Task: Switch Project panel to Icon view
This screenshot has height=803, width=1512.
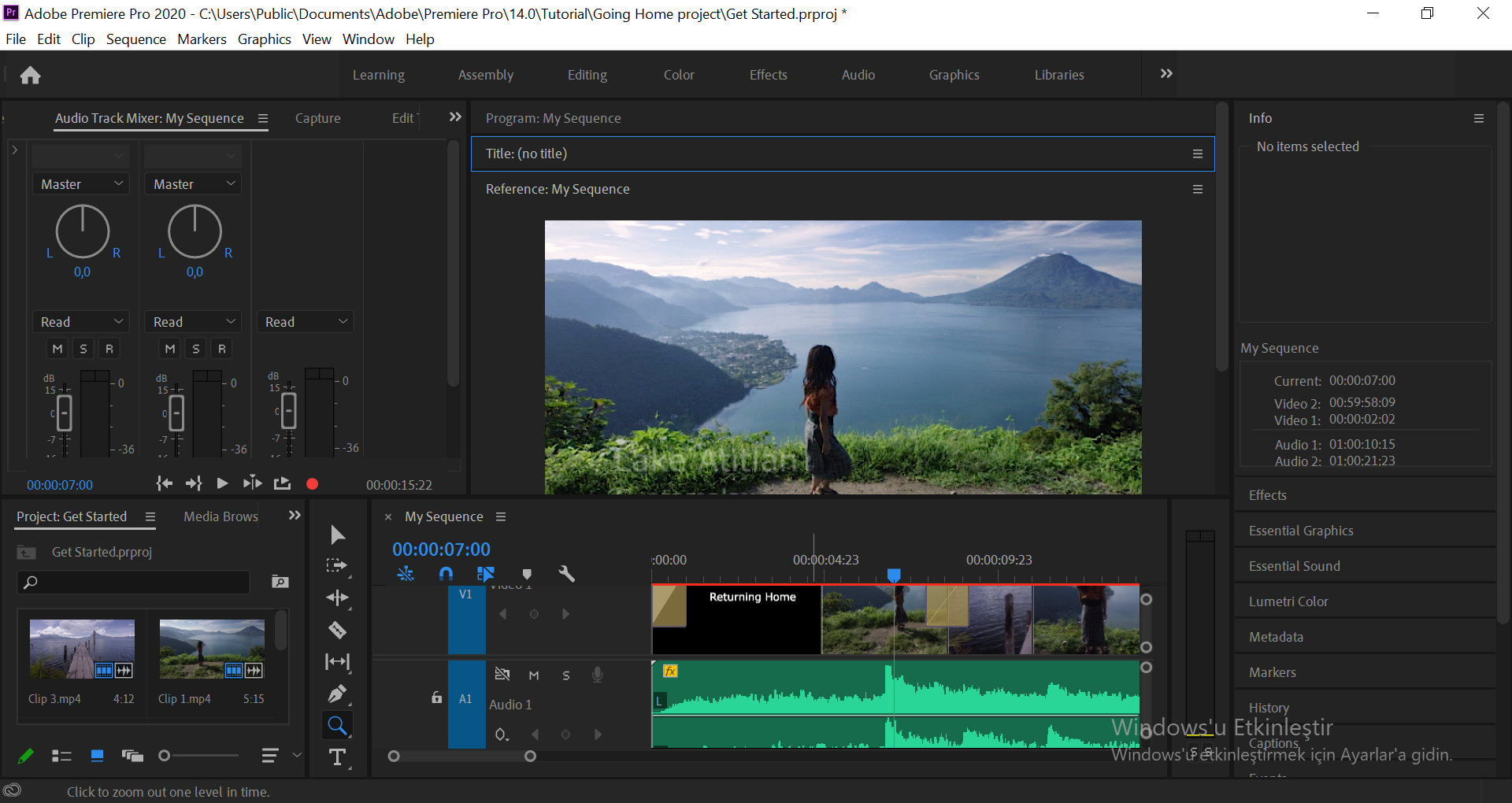Action: 98,756
